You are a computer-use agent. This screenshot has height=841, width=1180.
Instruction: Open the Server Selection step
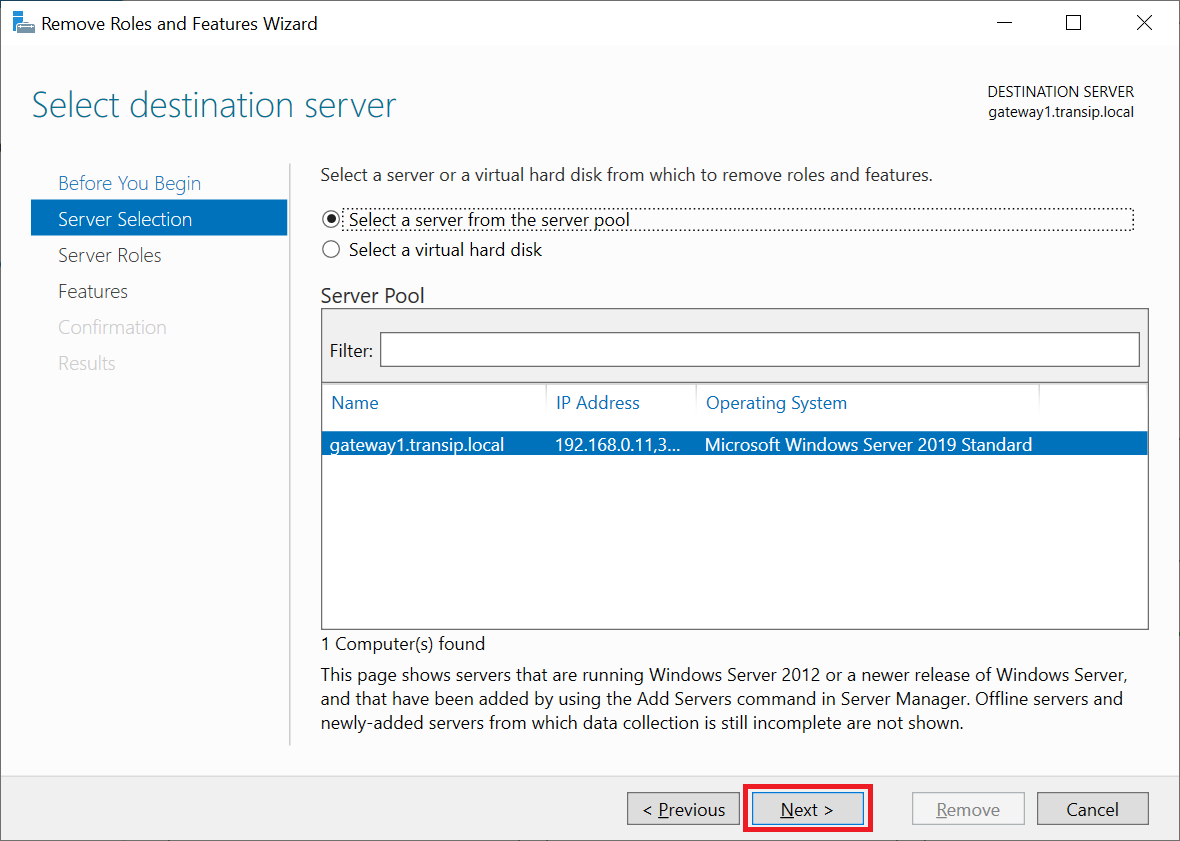pyautogui.click(x=125, y=219)
